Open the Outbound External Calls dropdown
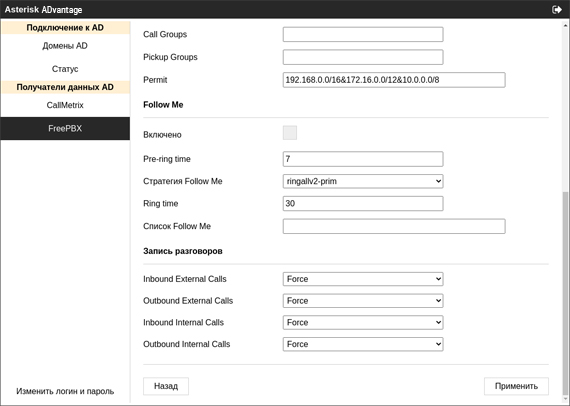Viewport: 570px width, 406px height. [363, 301]
